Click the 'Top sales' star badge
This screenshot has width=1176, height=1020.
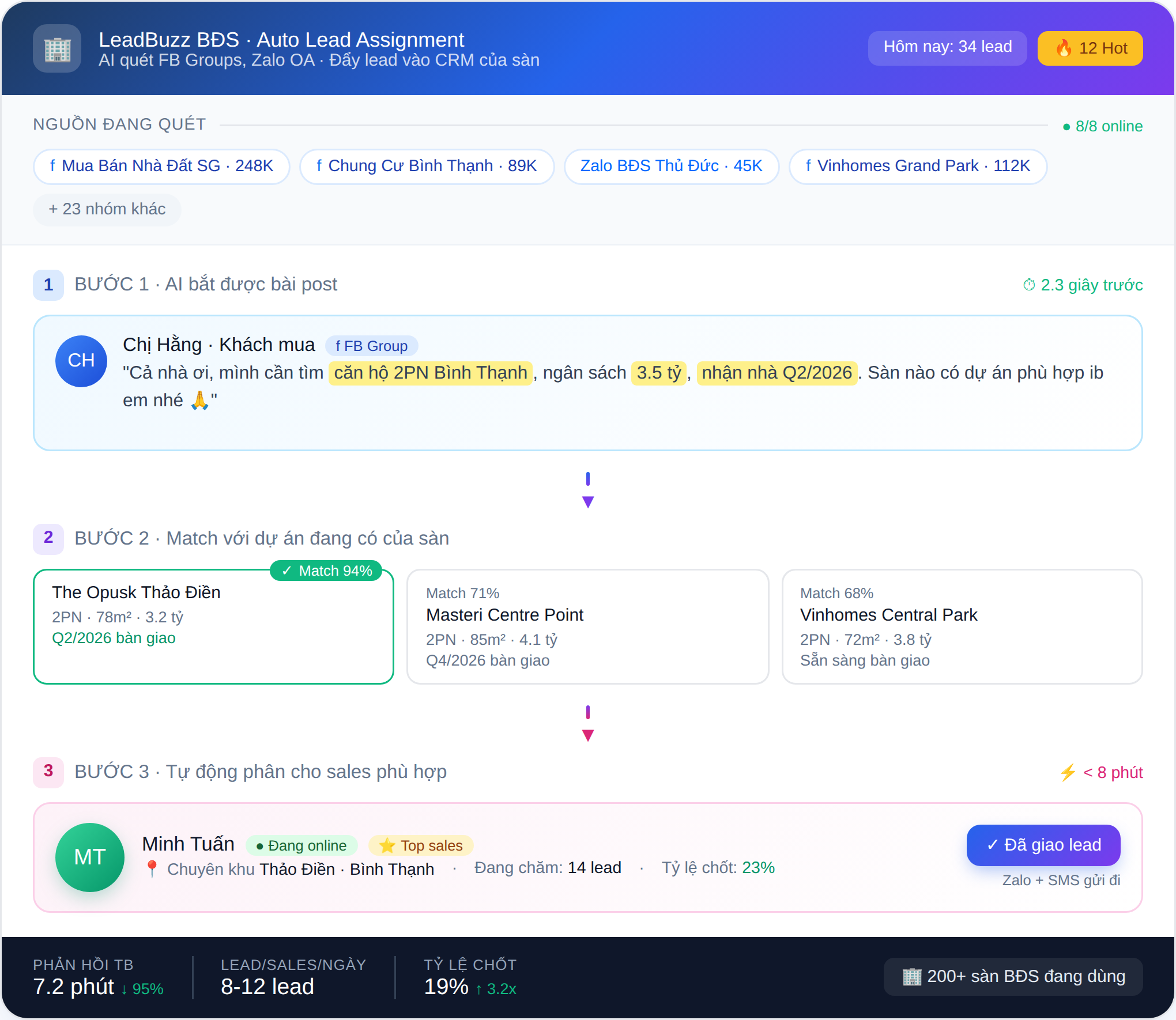[x=421, y=845]
